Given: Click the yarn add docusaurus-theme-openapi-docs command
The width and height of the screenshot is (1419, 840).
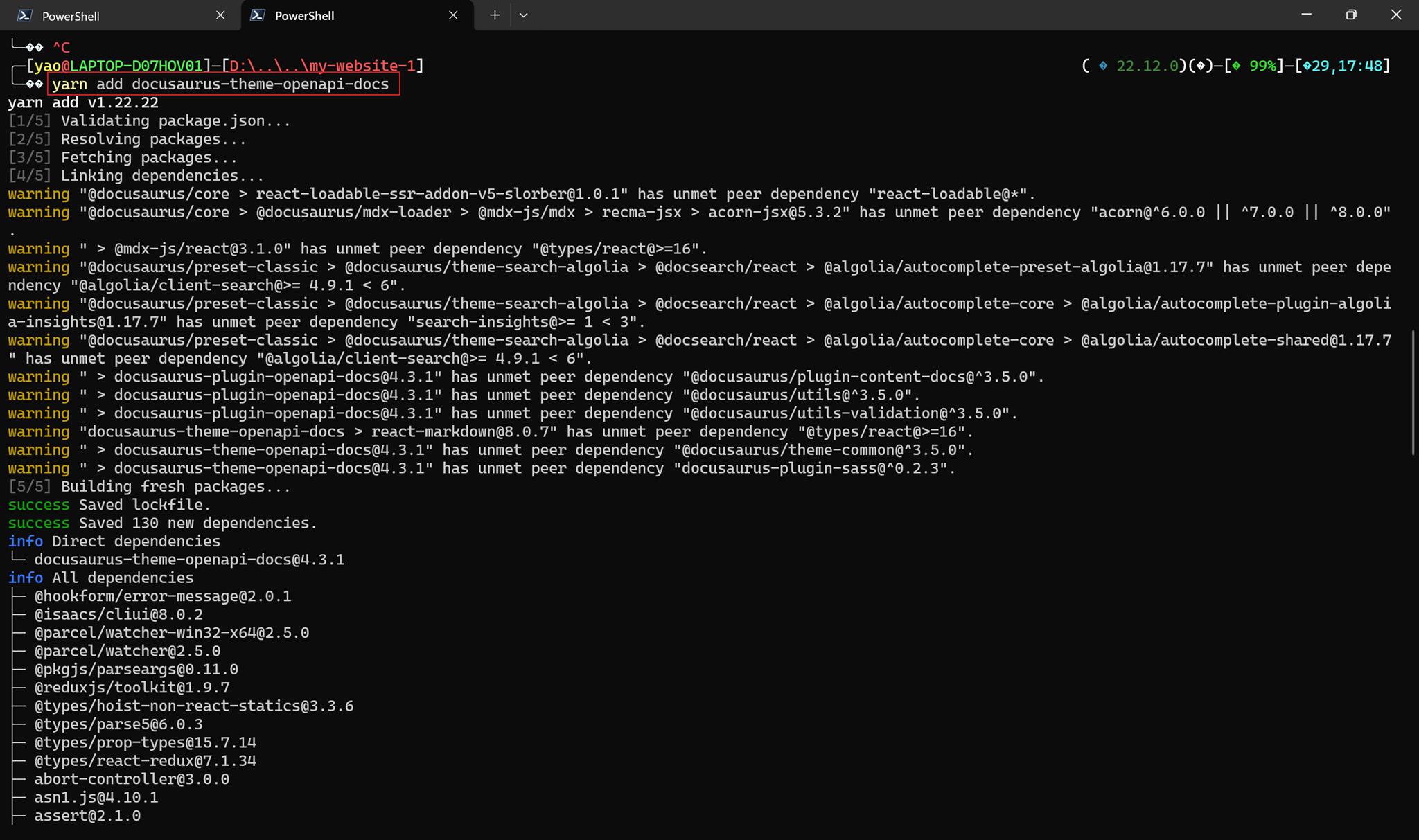Looking at the screenshot, I should point(221,84).
